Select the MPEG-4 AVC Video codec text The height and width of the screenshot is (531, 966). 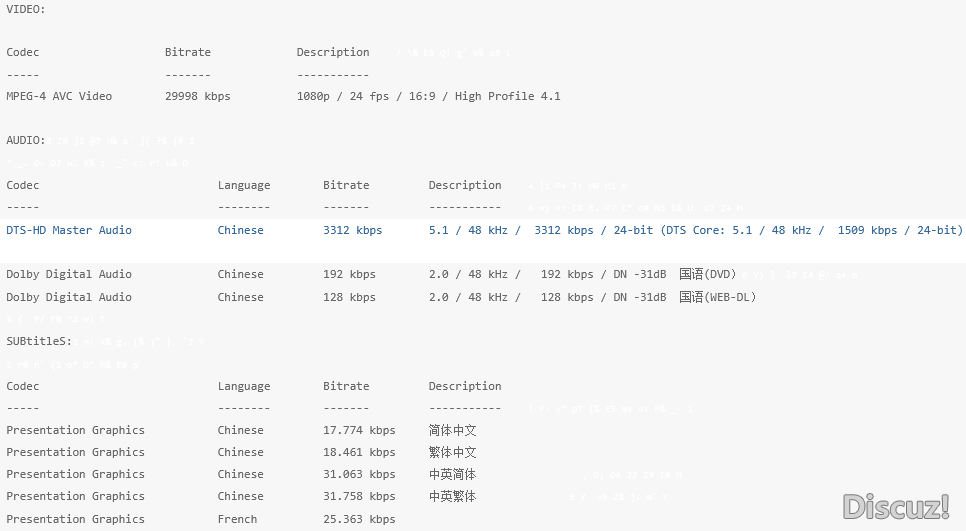(x=59, y=97)
